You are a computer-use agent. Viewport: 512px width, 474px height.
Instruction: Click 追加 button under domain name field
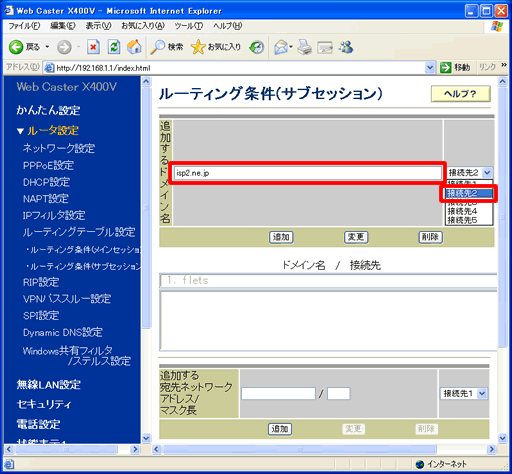(x=281, y=237)
